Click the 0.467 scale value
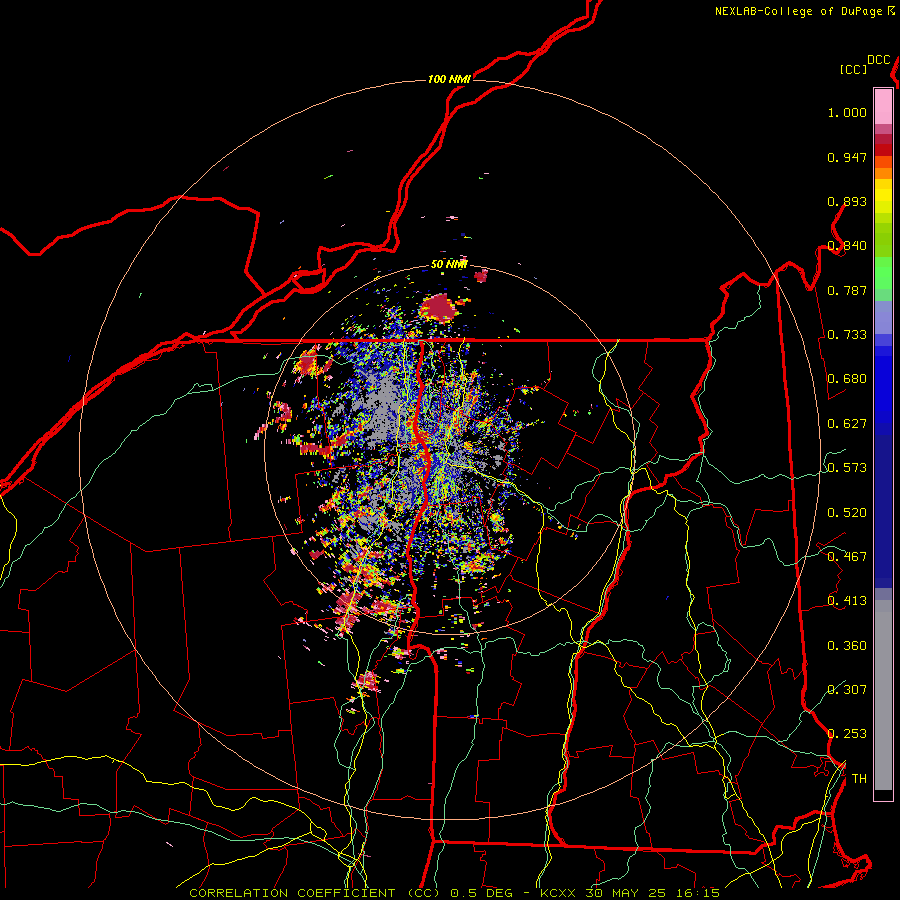The width and height of the screenshot is (900, 900). pyautogui.click(x=847, y=557)
